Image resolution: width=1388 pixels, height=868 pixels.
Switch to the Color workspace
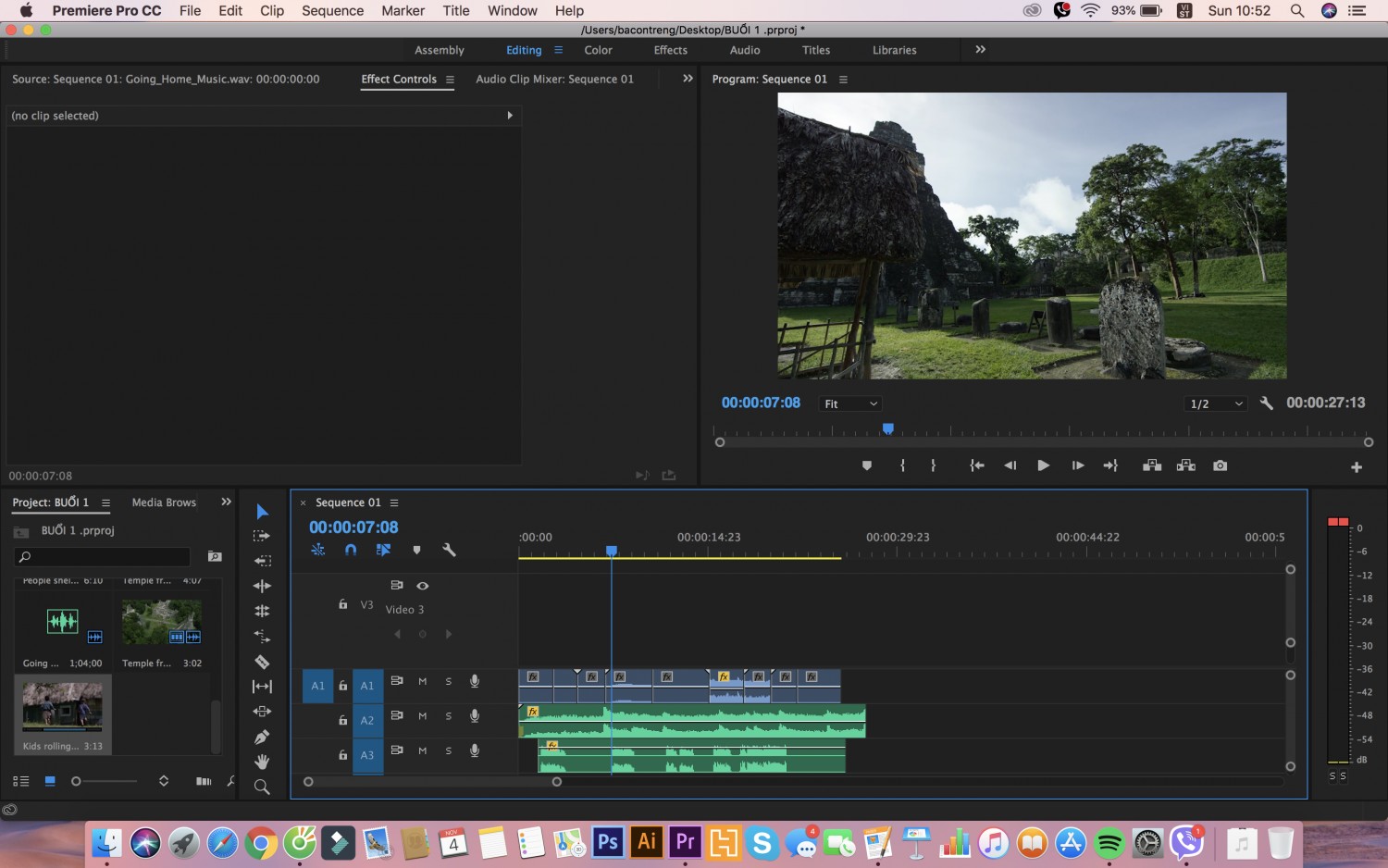tap(598, 50)
